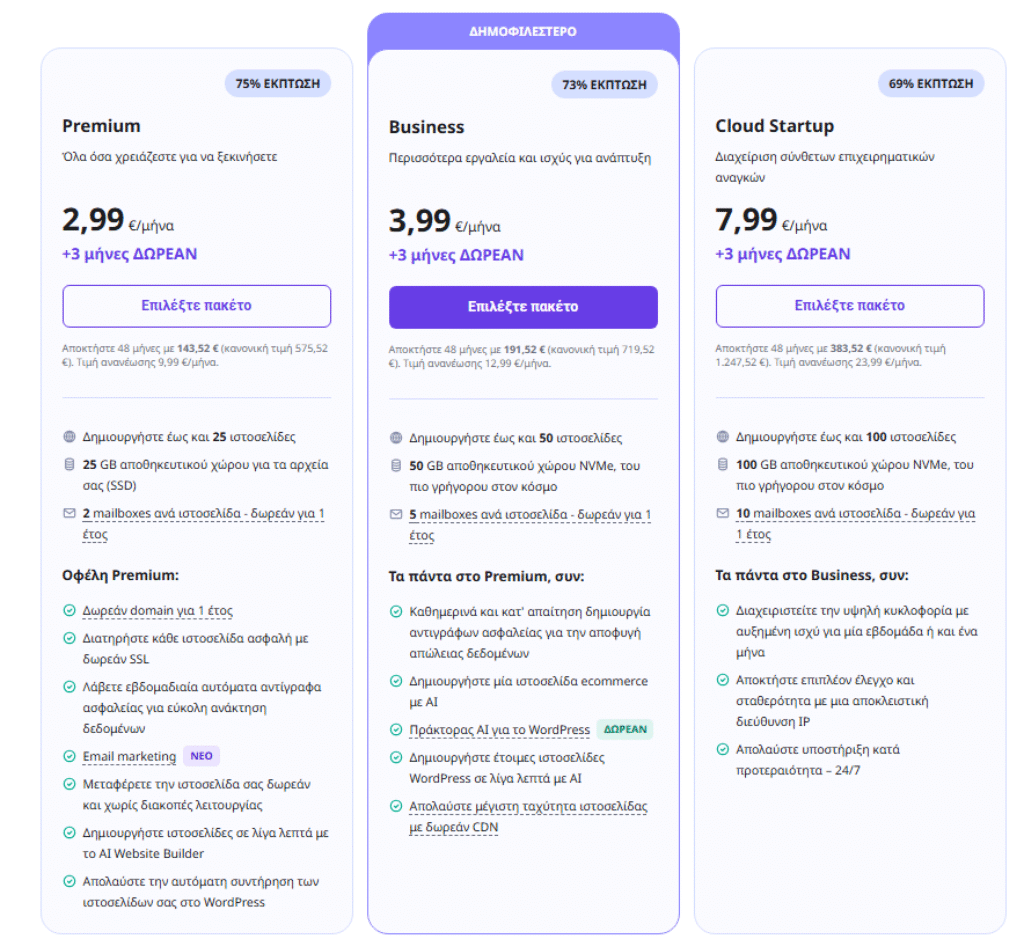1024x939 pixels.
Task: Click the globe icon in the Premium plan
Action: 69,437
